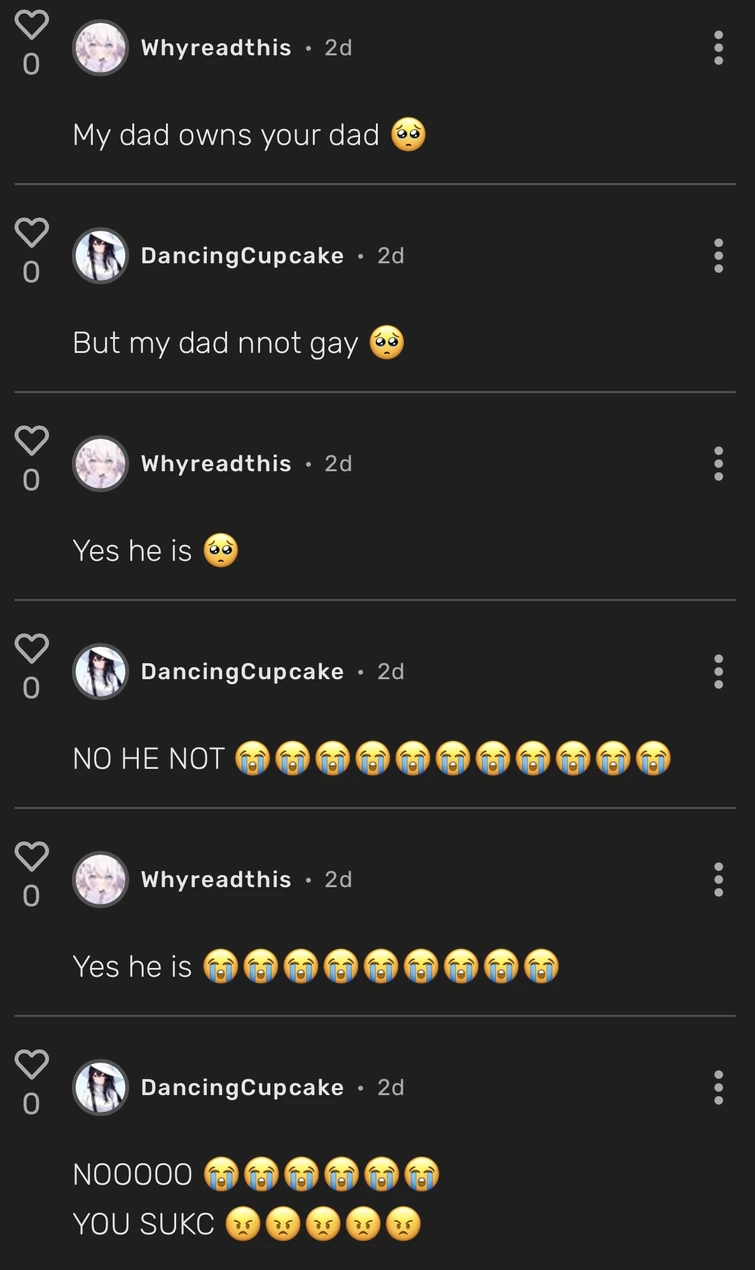755x1270 pixels.
Task: Tap DancingCupcake username on "NO HE NOT" comment
Action: pos(242,672)
